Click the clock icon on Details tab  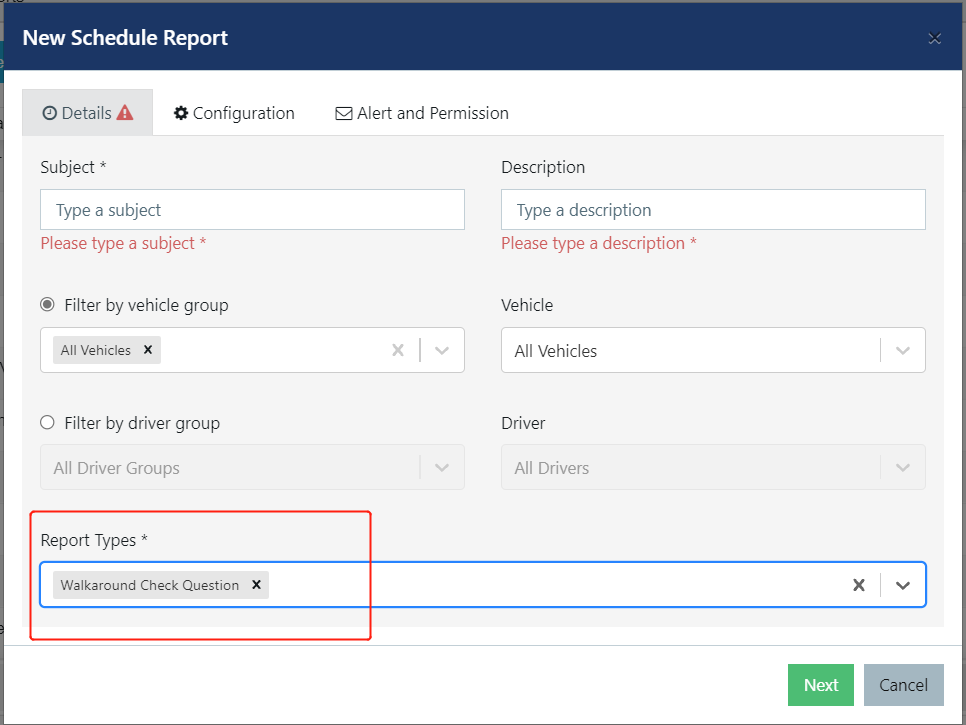[49, 113]
